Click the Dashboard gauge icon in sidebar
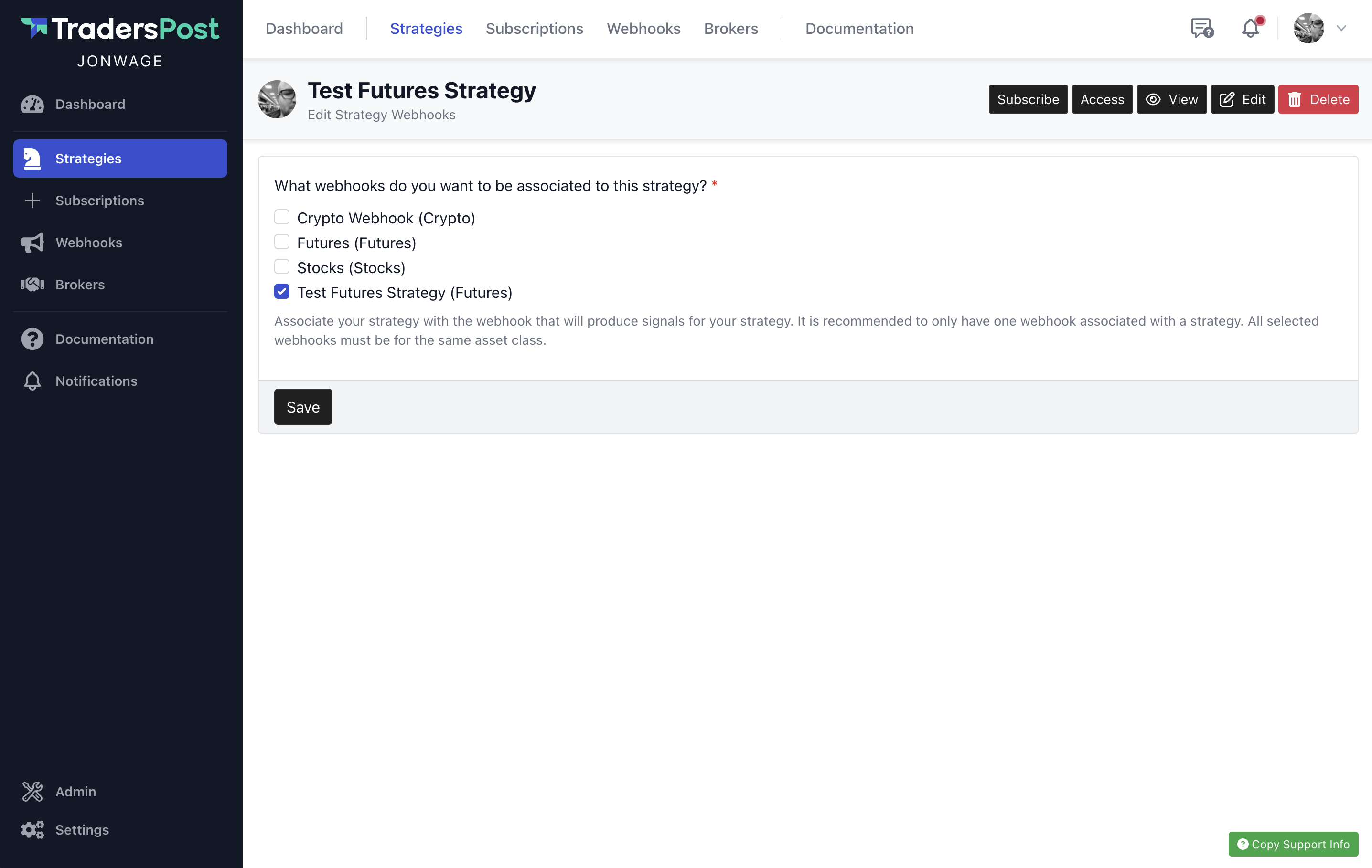The width and height of the screenshot is (1372, 868). 32,104
